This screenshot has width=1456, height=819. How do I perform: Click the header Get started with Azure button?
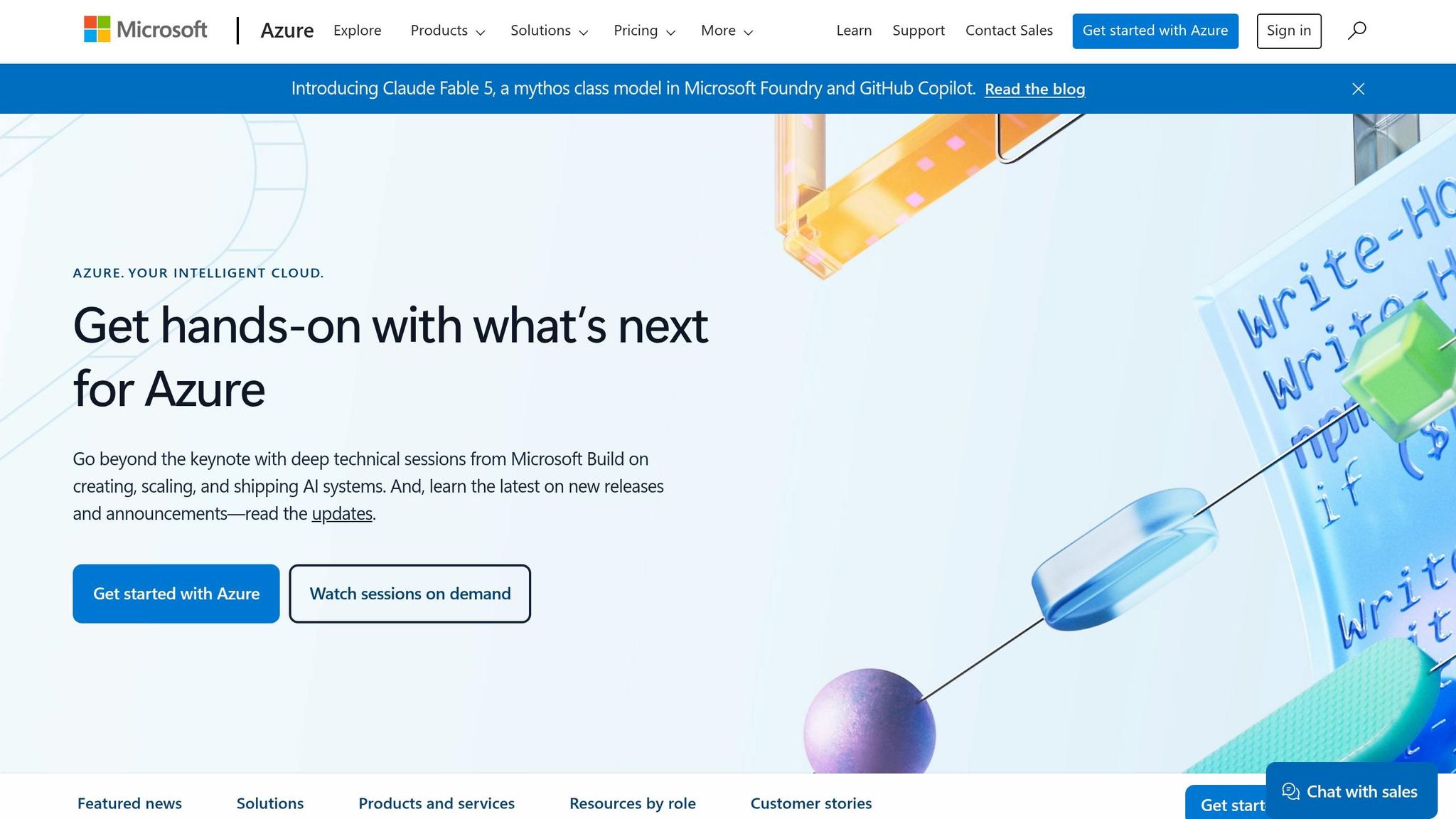pyautogui.click(x=1155, y=31)
